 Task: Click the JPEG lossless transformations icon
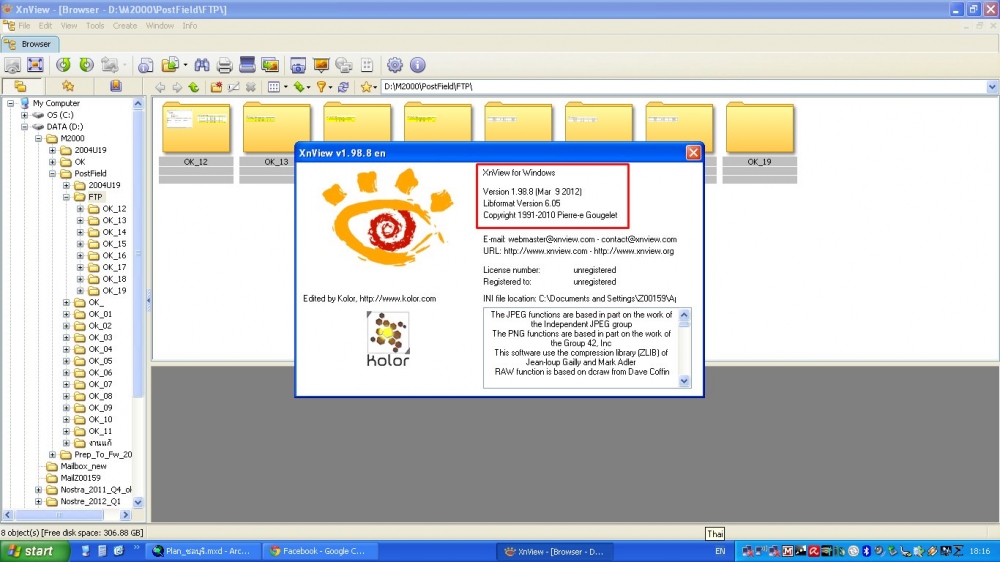click(x=110, y=64)
